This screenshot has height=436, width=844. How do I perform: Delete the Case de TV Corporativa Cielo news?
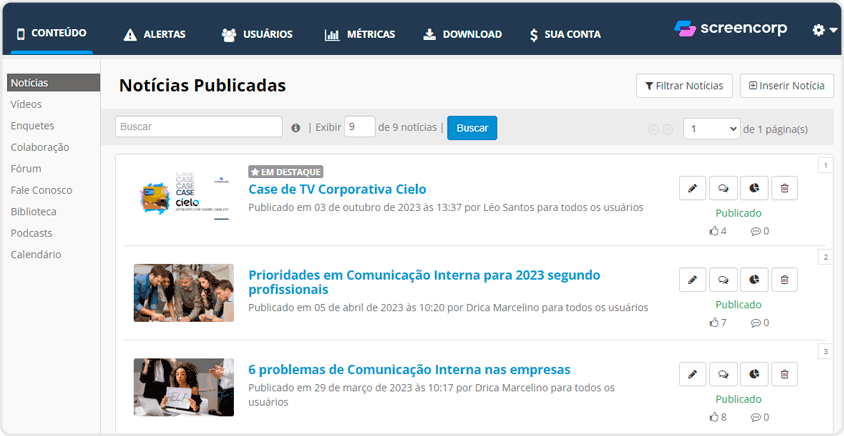coord(784,188)
